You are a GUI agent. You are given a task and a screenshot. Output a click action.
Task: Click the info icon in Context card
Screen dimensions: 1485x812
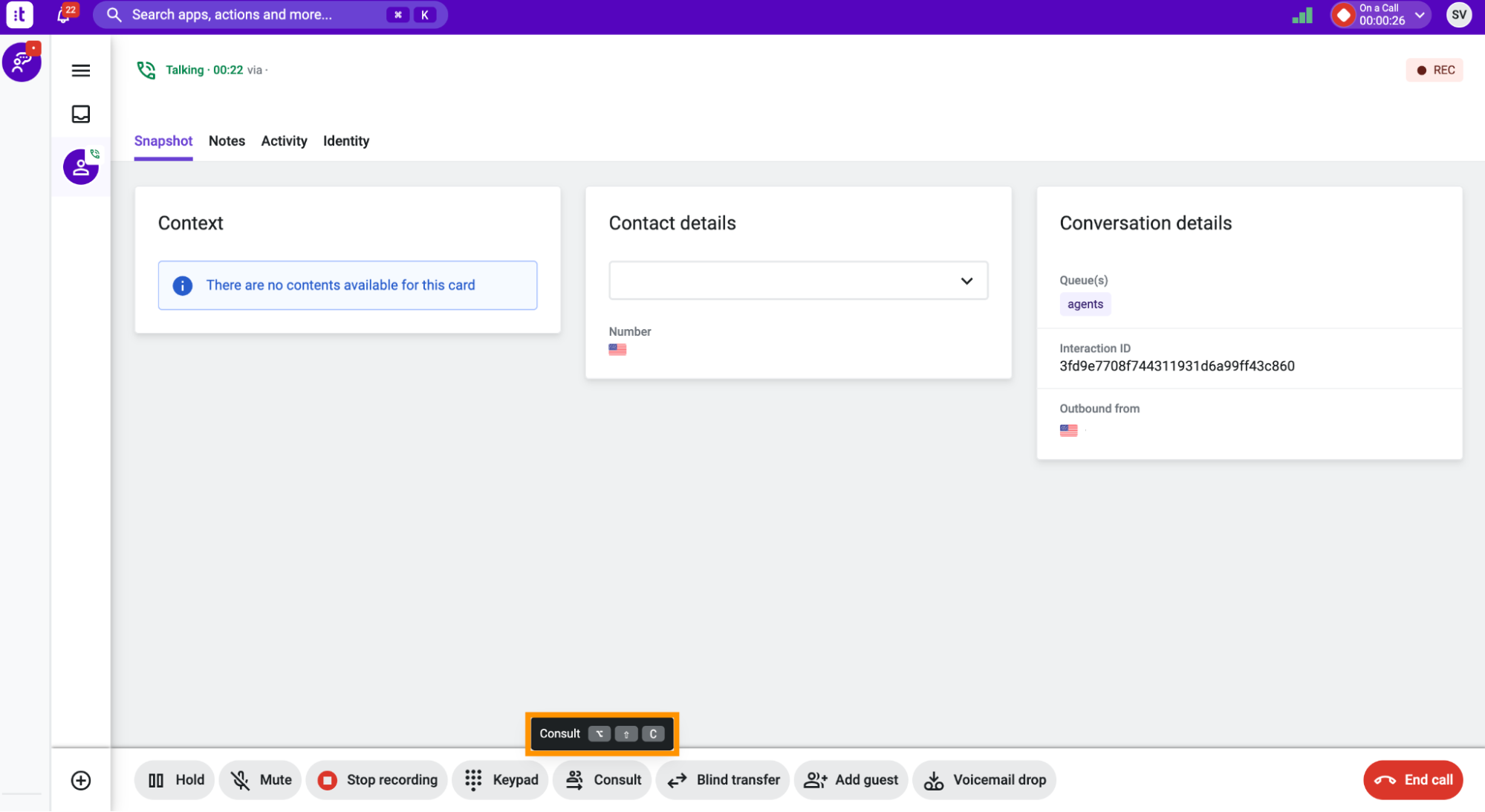pyautogui.click(x=183, y=285)
